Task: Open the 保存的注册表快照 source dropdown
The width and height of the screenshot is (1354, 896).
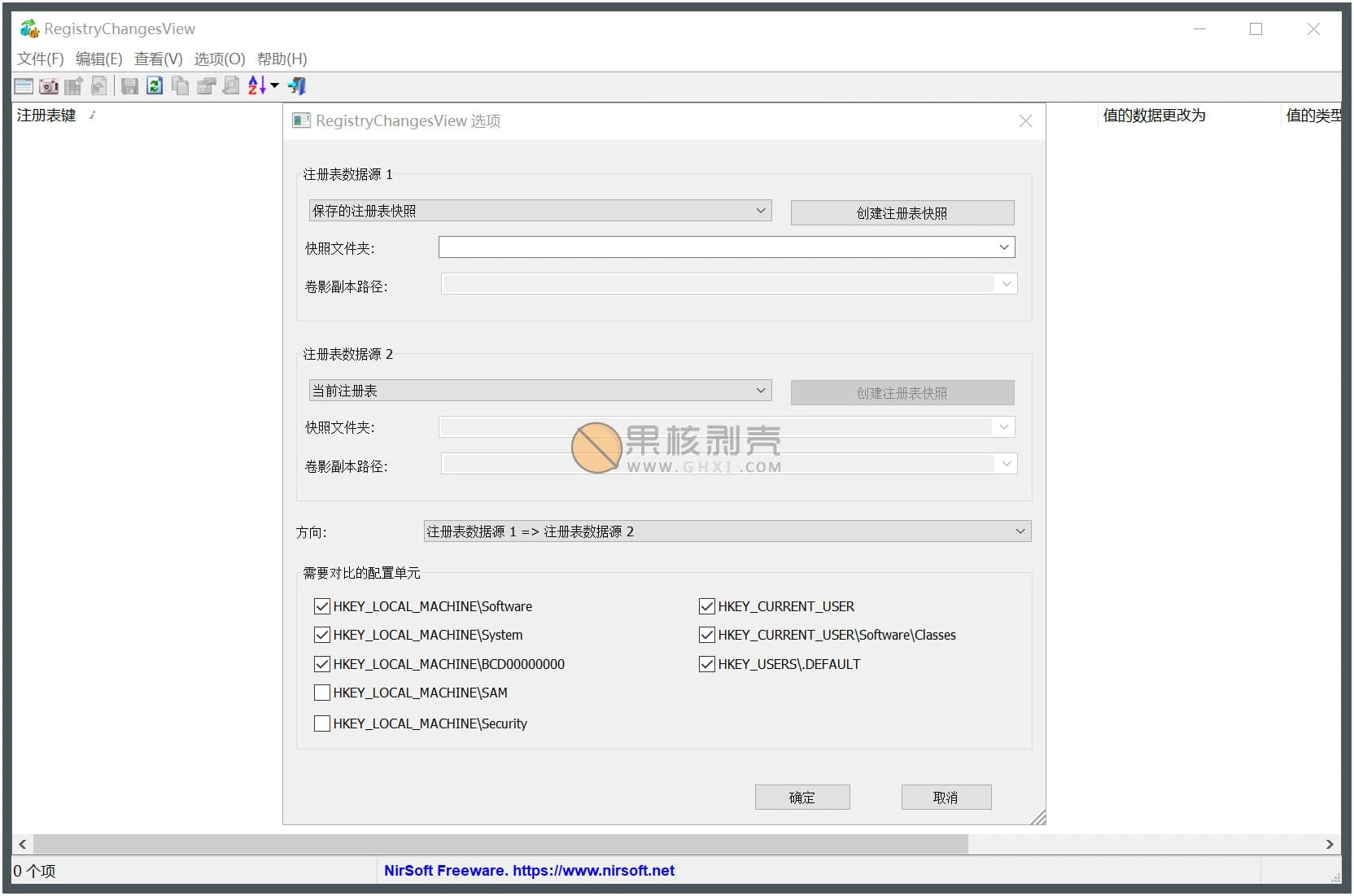Action: (540, 211)
